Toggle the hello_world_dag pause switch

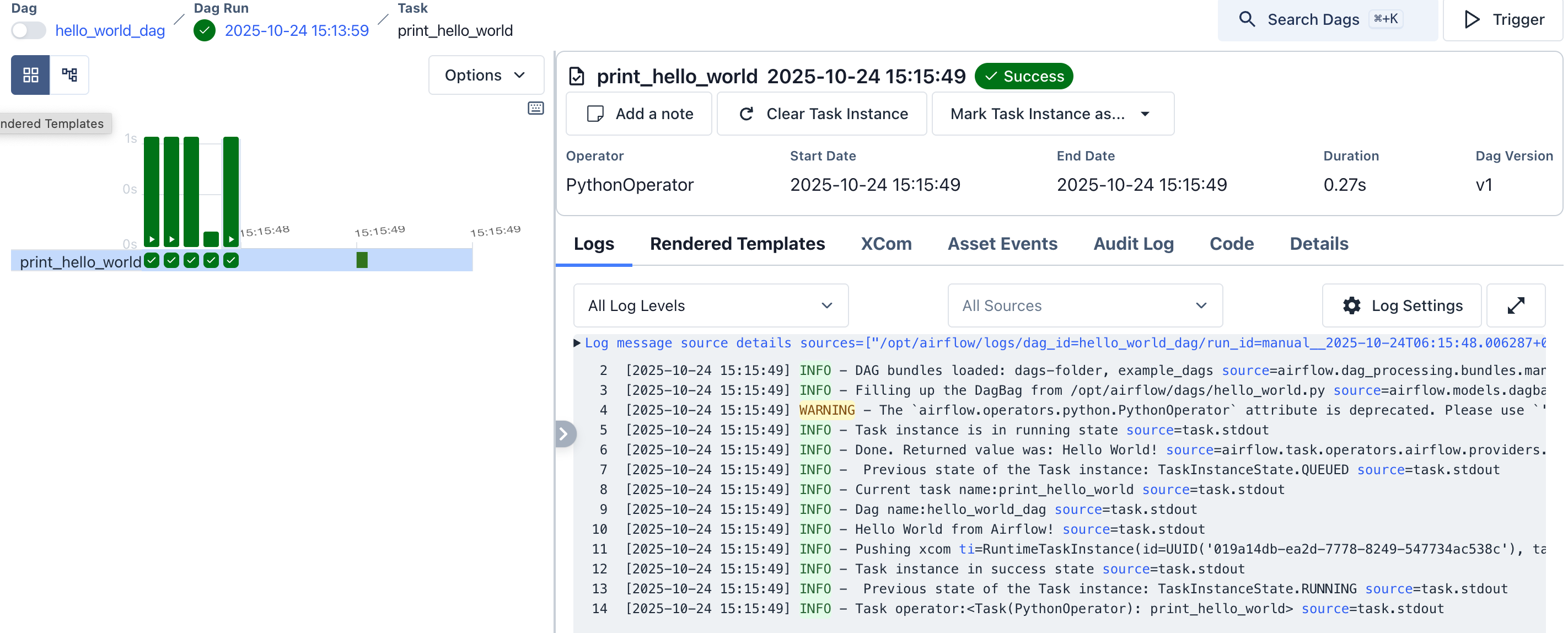pos(29,30)
